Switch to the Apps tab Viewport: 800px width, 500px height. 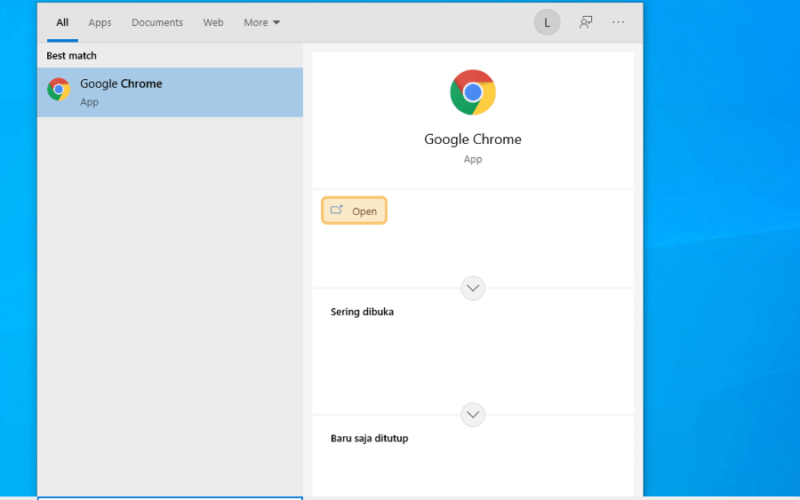[x=99, y=22]
